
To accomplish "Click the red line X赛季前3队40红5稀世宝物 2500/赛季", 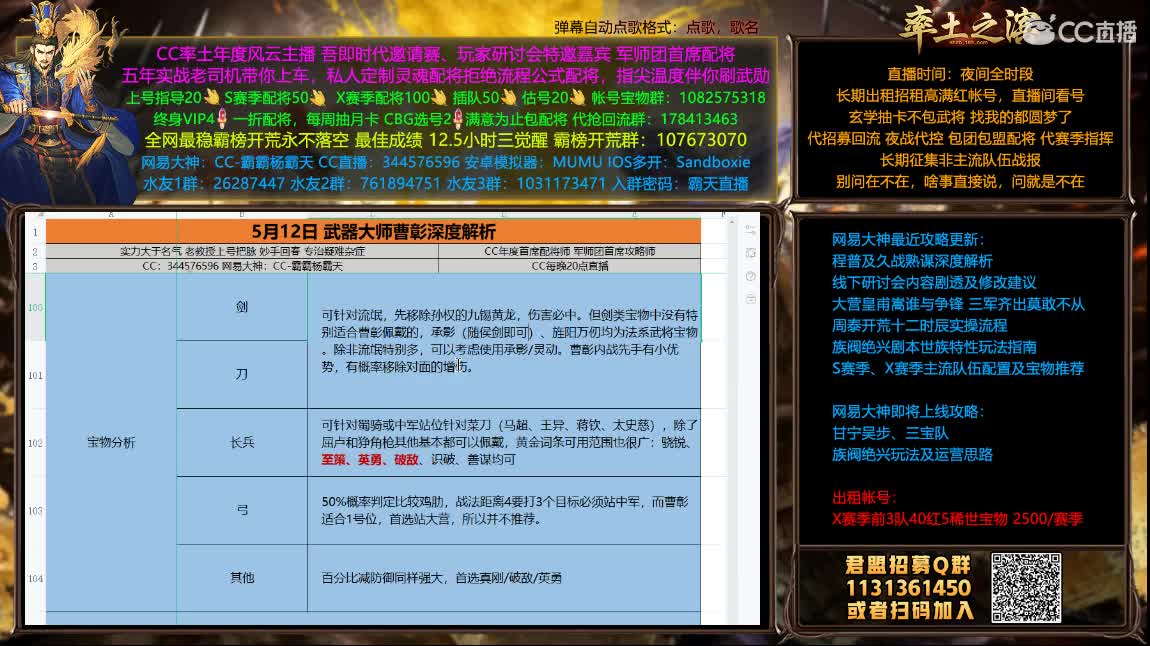I will [957, 518].
